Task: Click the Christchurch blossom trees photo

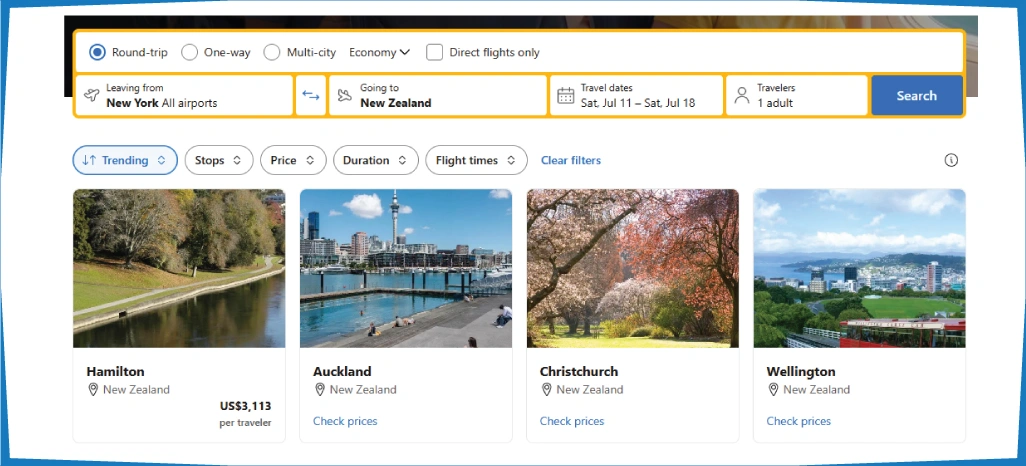Action: pos(633,268)
